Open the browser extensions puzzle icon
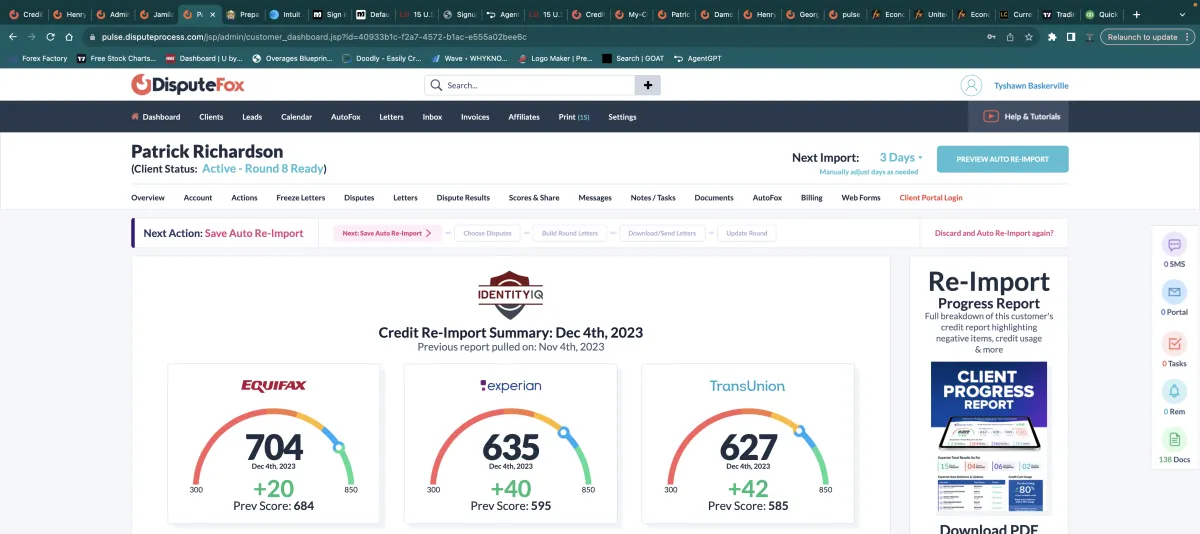The height and width of the screenshot is (534, 1200). point(1052,36)
